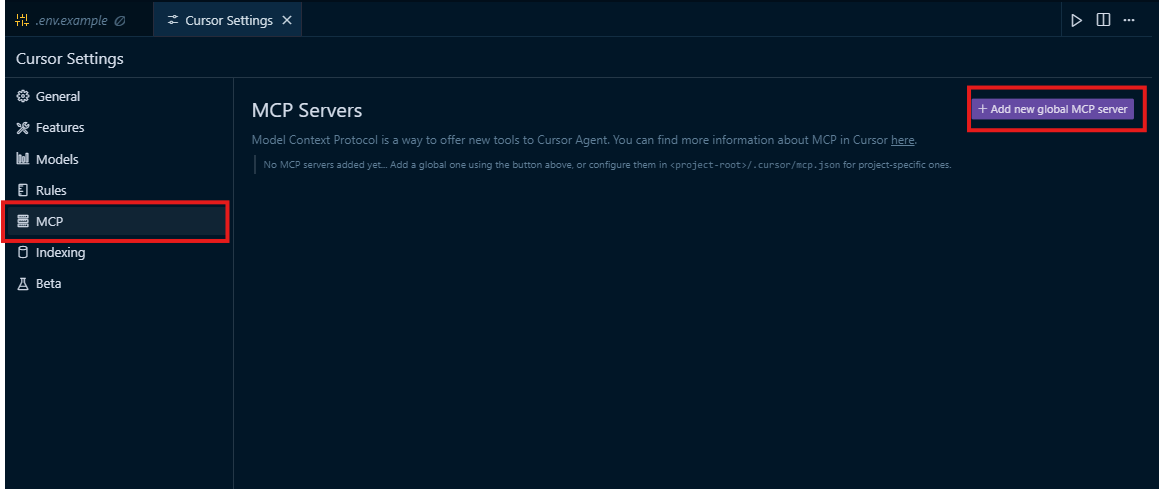The width and height of the screenshot is (1159, 489).
Task: Click the MCP server stack icon
Action: coord(22,221)
